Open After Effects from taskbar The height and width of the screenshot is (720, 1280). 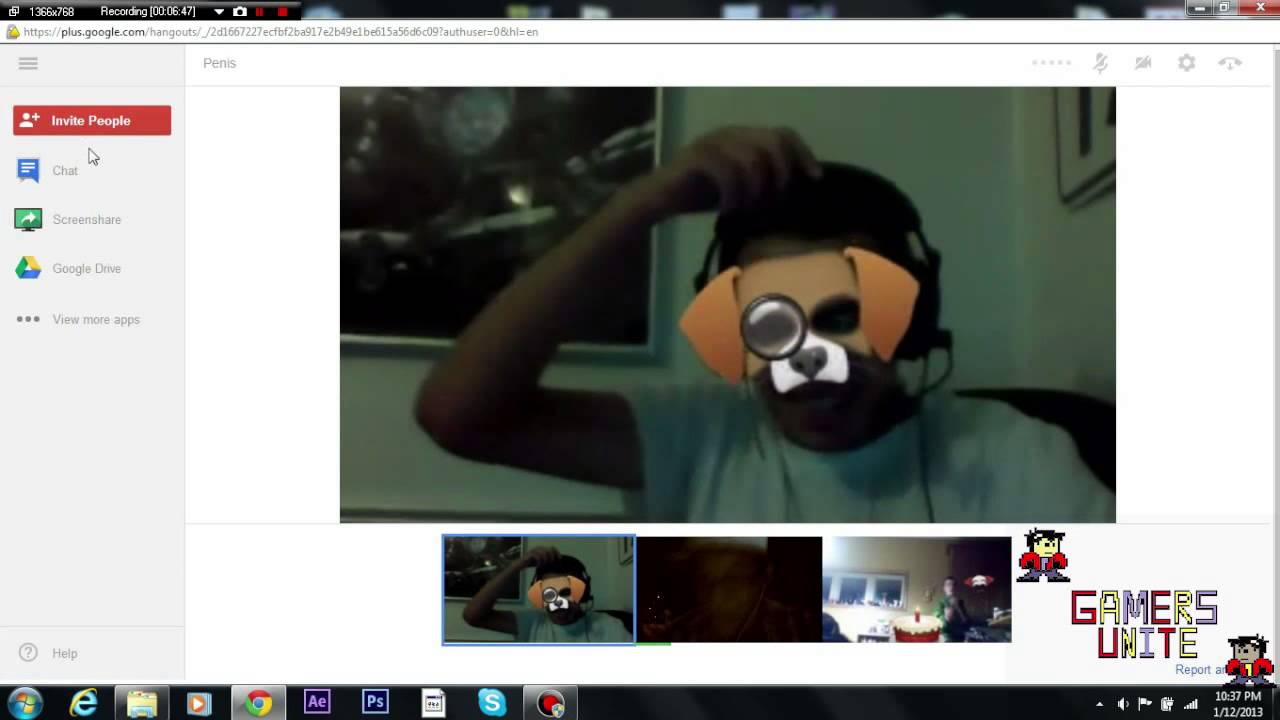(x=317, y=702)
